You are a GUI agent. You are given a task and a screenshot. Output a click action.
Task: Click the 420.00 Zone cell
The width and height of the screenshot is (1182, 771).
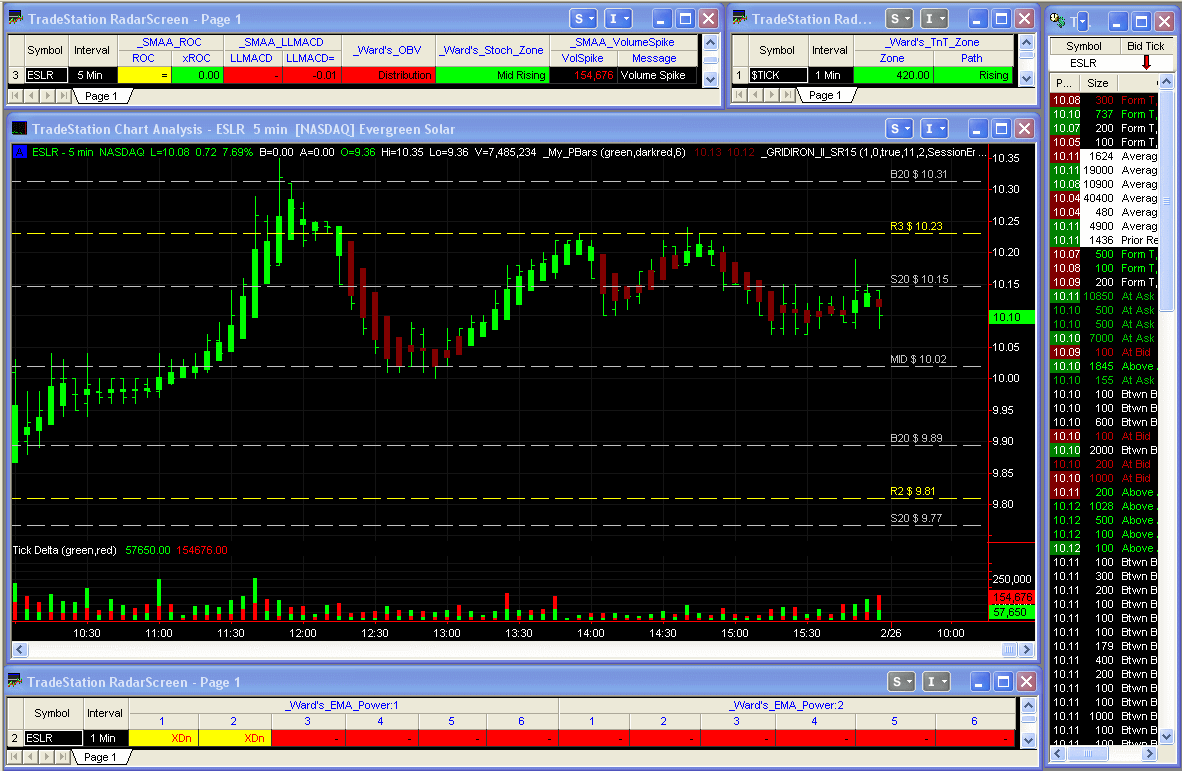click(894, 75)
